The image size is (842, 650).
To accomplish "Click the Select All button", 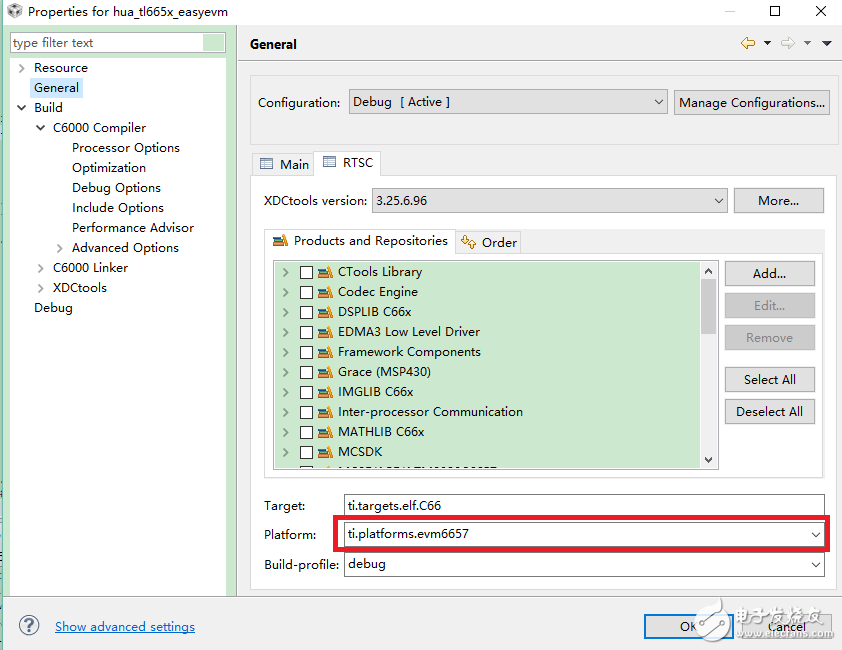I will [770, 379].
